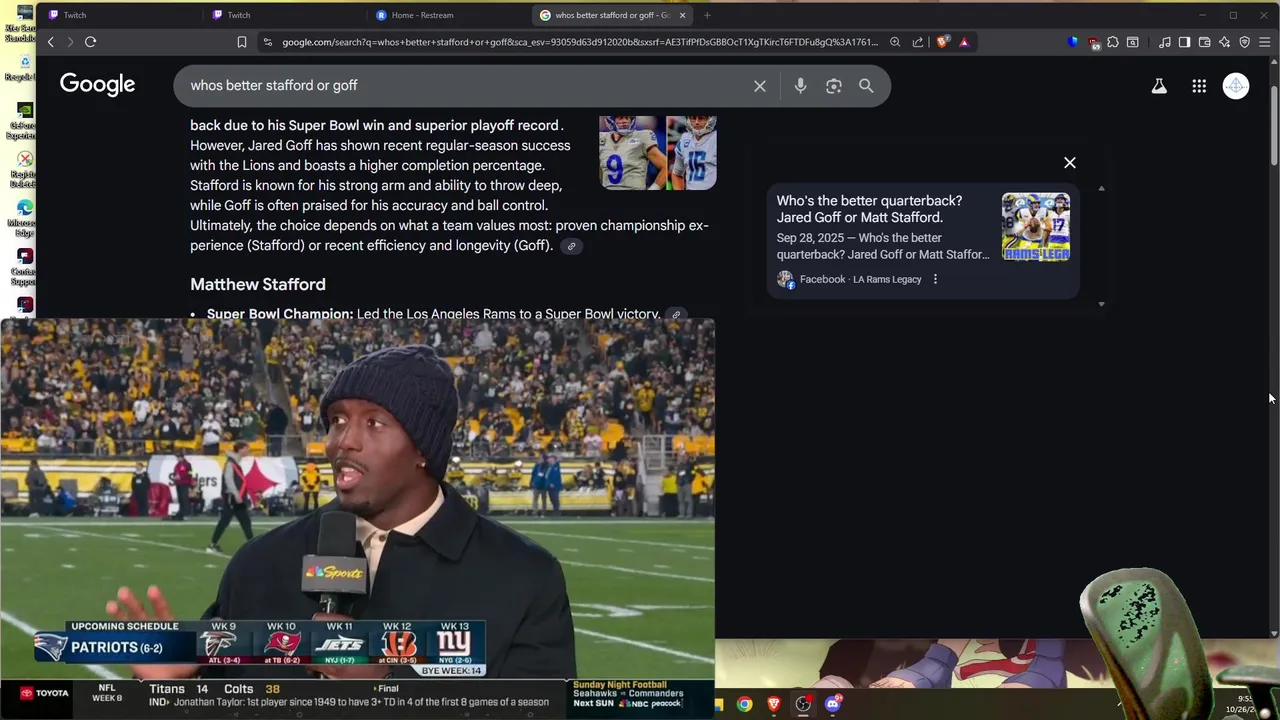Viewport: 1280px width, 720px height.
Task: Open Google Search Labs flask icon
Action: click(1159, 86)
